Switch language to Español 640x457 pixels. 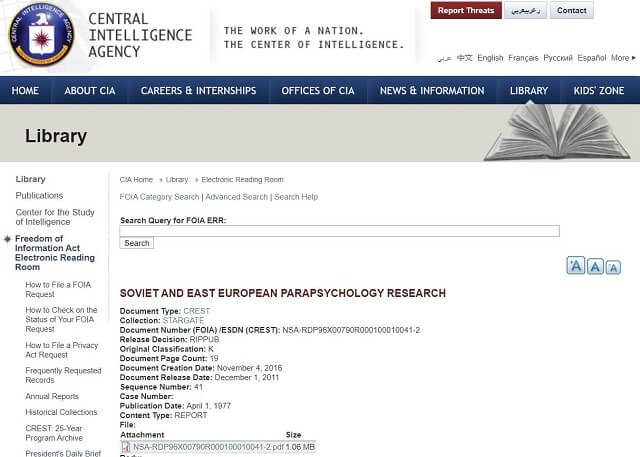point(591,58)
